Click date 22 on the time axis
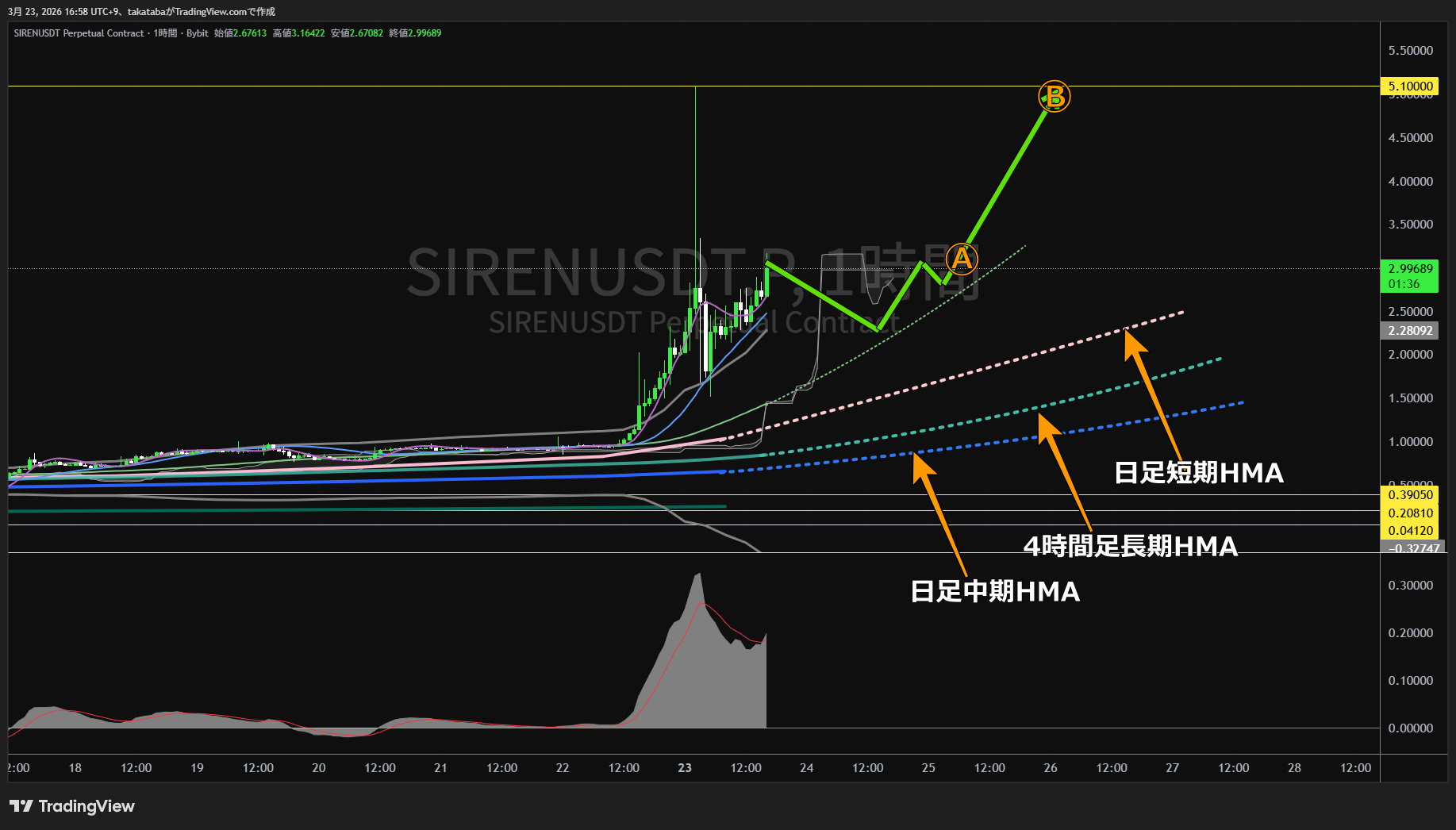Image resolution: width=1456 pixels, height=830 pixels. (563, 768)
